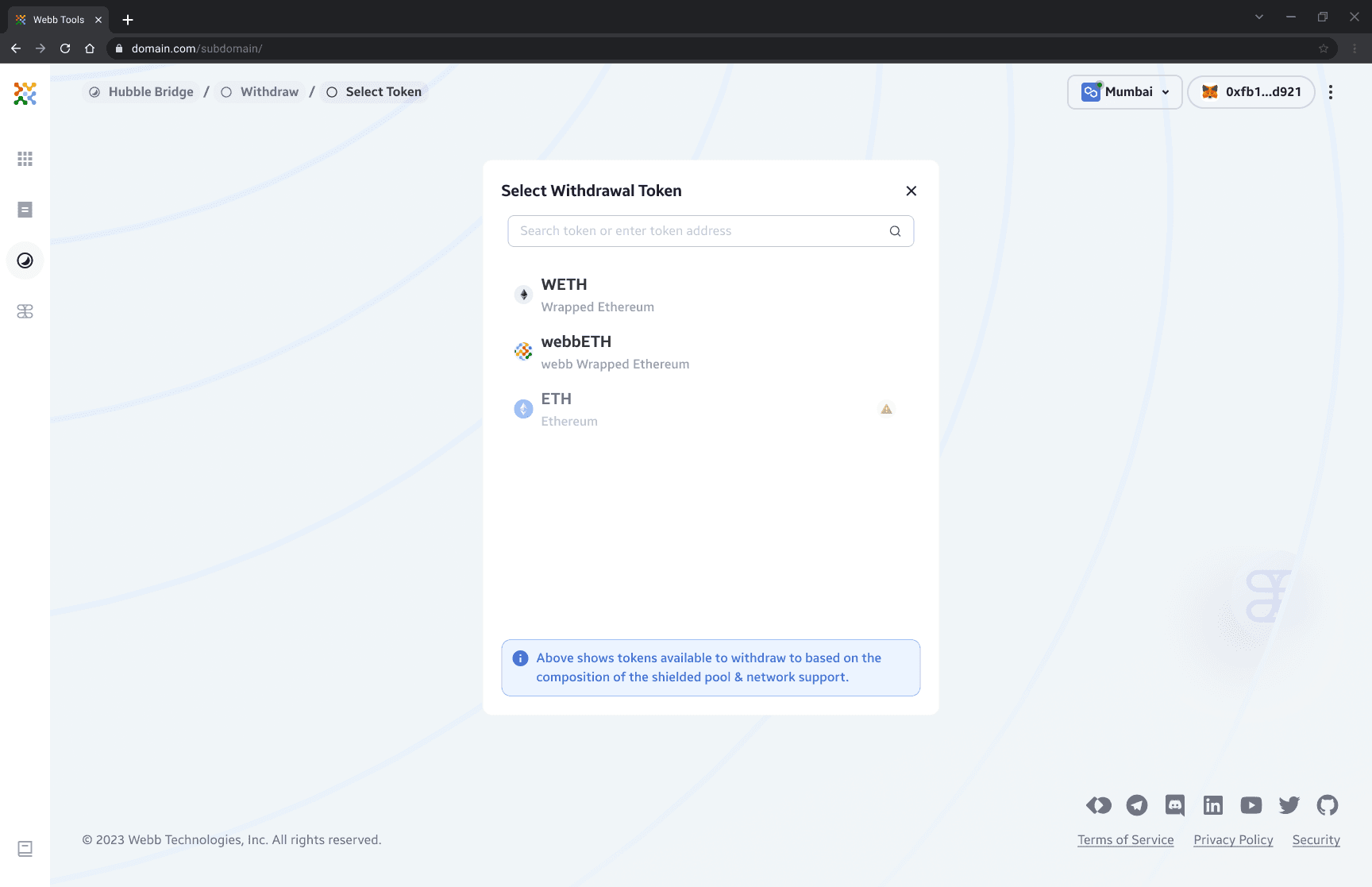Click the info icon in the notice
The width and height of the screenshot is (1372, 887).
[521, 658]
